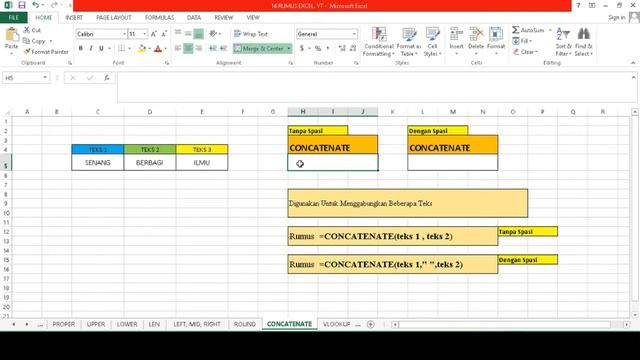Open the Borders icon in the Font group
The height and width of the screenshot is (360, 640).
(x=121, y=49)
